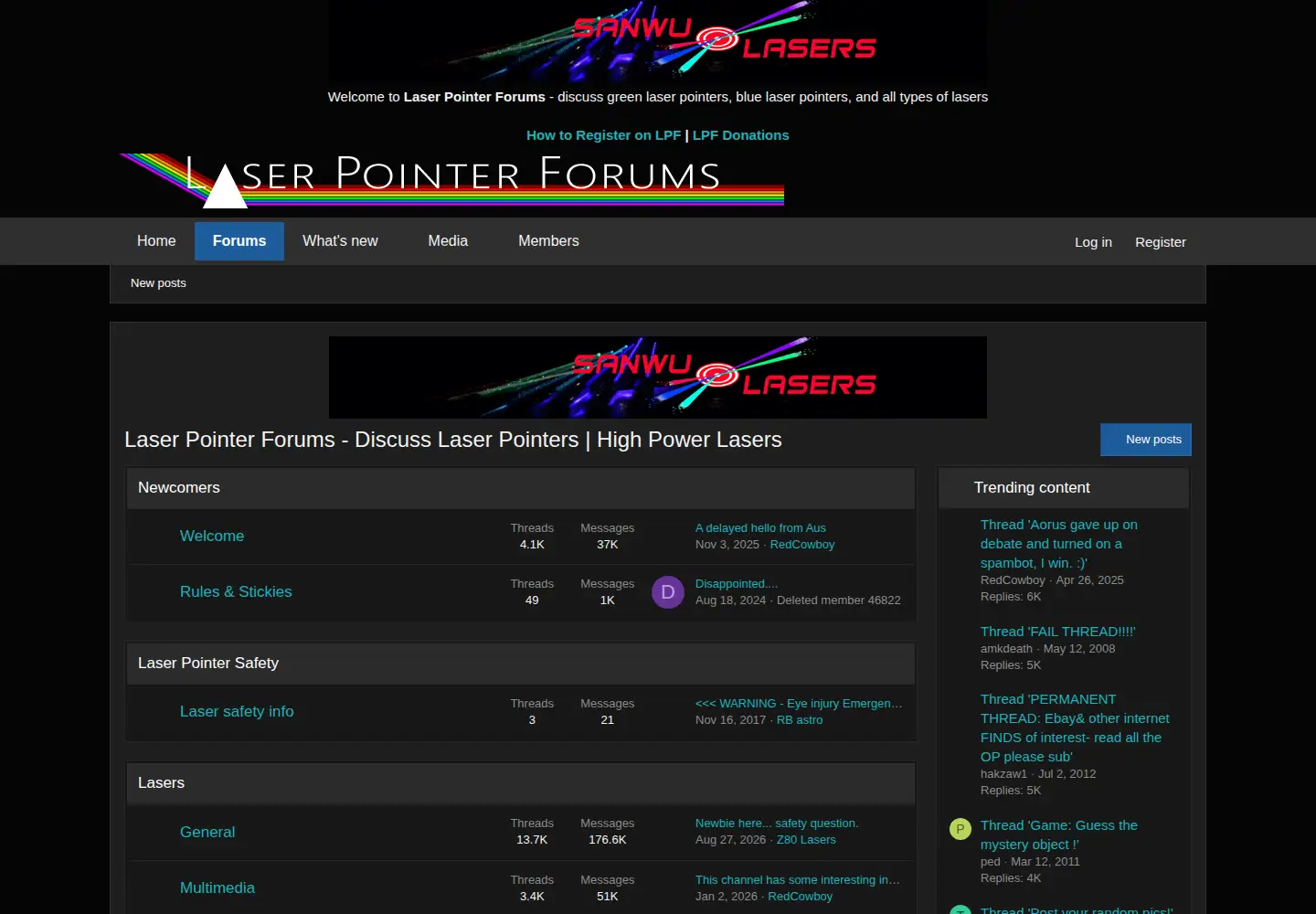Select the Forums nav tab
The image size is (1316, 914).
pos(239,241)
